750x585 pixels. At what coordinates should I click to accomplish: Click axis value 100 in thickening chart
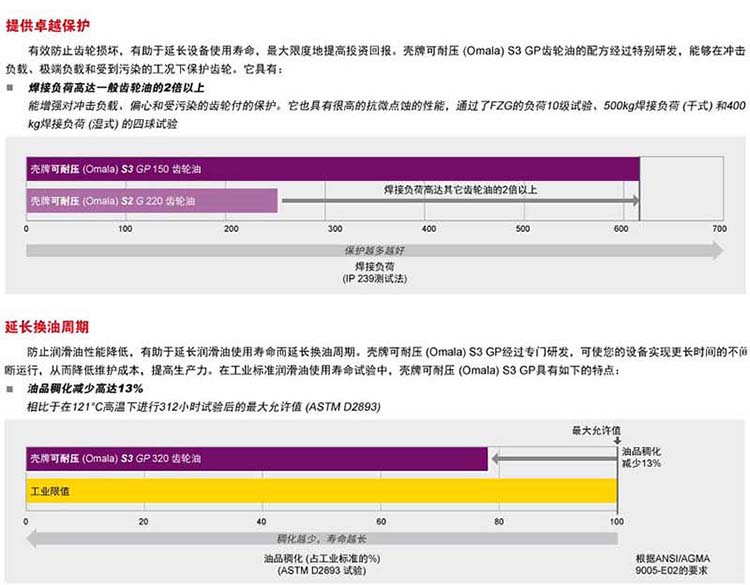617,521
